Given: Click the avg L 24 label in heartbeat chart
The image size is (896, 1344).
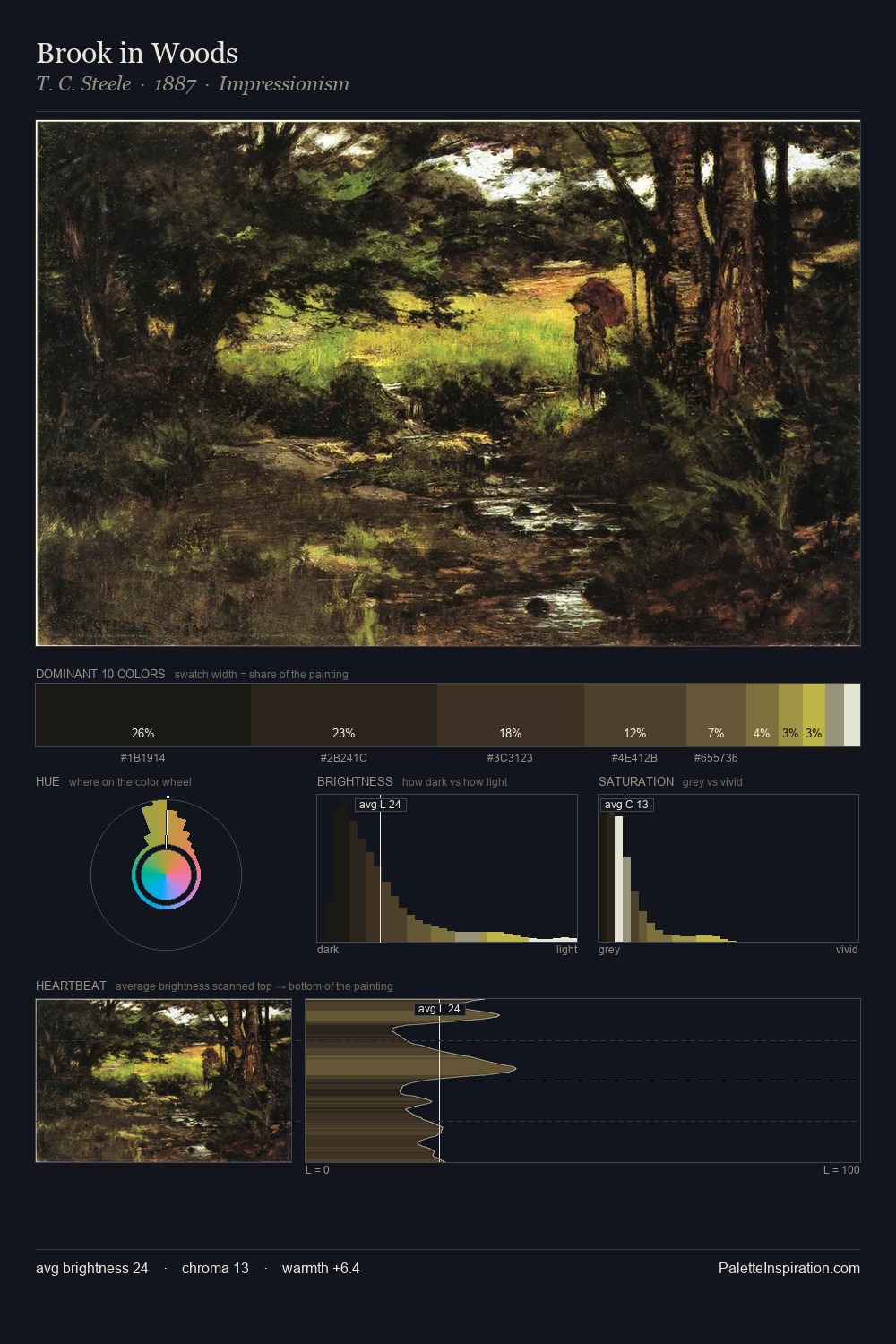Looking at the screenshot, I should [439, 1009].
